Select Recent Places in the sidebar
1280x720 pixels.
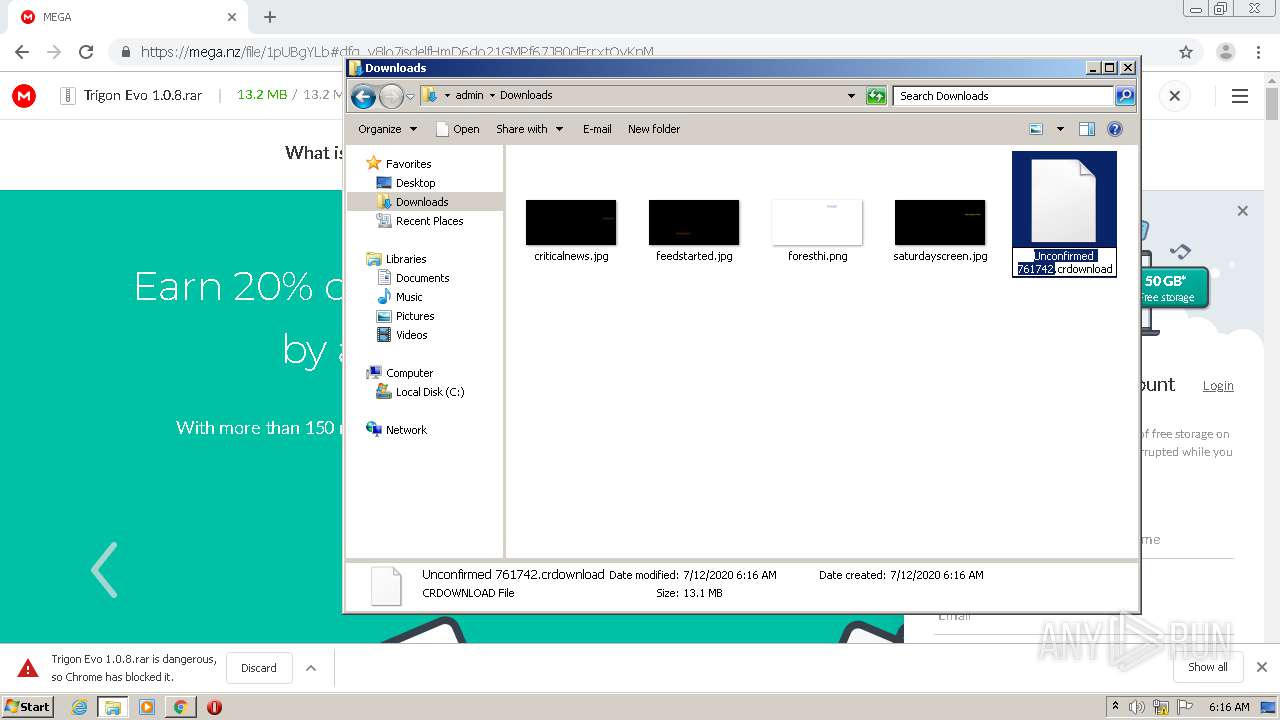(x=429, y=221)
